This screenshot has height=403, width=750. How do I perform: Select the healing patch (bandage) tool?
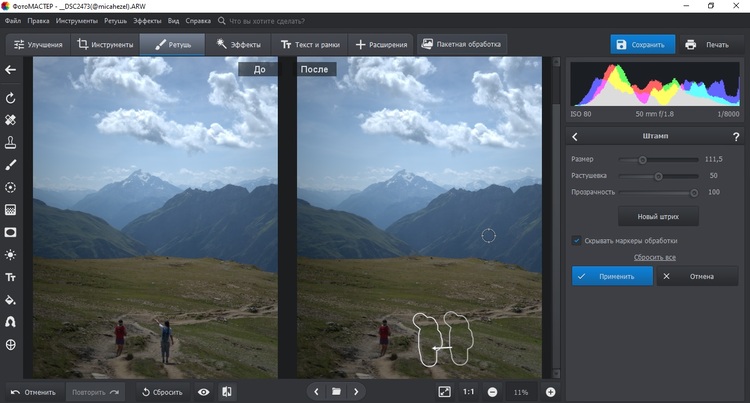(11, 120)
